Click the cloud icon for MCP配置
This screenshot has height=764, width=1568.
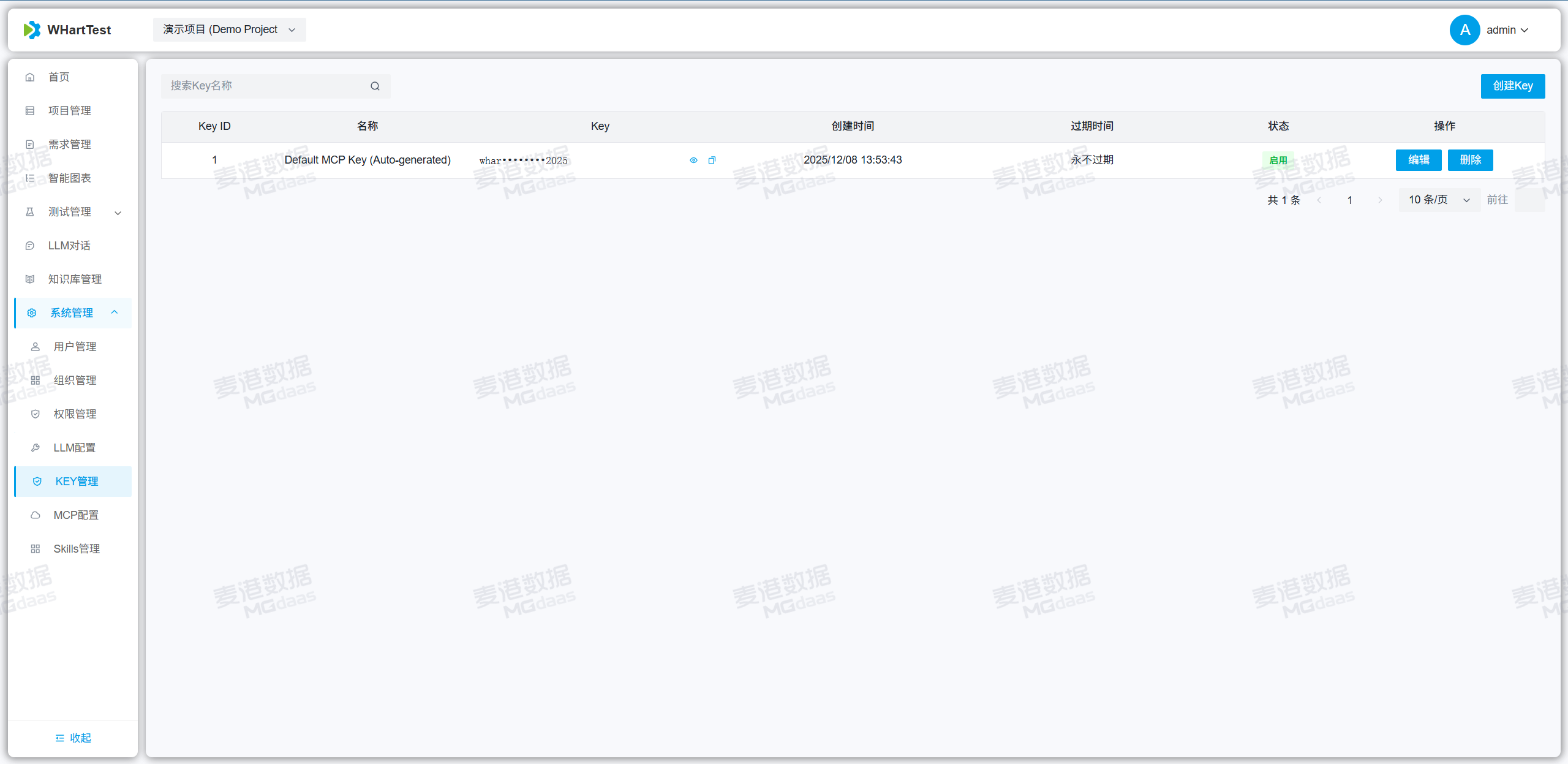point(36,515)
